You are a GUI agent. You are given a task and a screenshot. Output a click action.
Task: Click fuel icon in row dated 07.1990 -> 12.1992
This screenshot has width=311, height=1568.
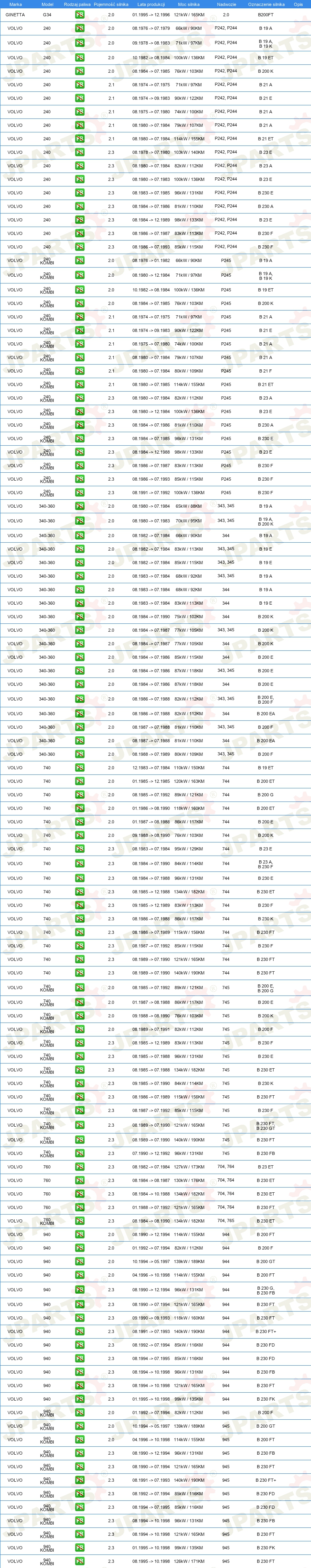pos(80,1153)
